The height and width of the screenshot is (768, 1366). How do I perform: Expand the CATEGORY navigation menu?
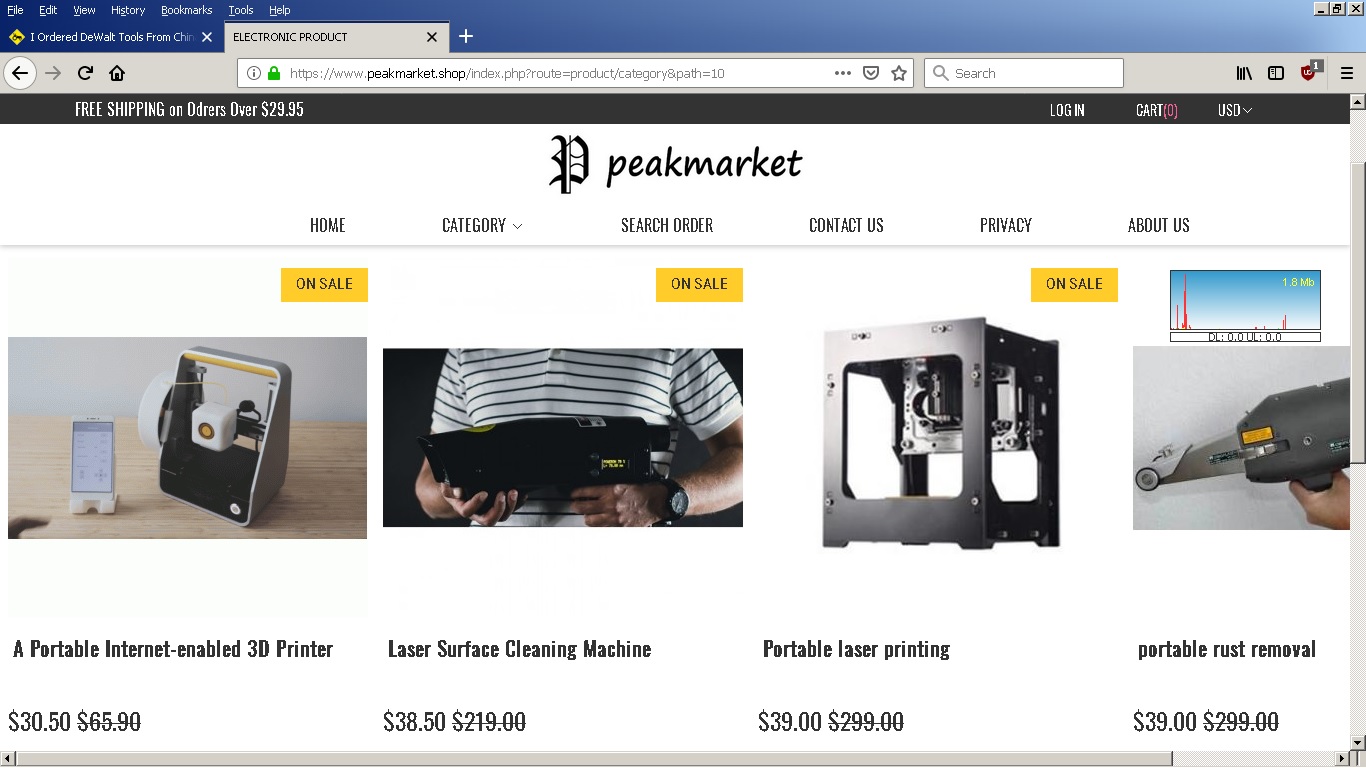click(482, 225)
